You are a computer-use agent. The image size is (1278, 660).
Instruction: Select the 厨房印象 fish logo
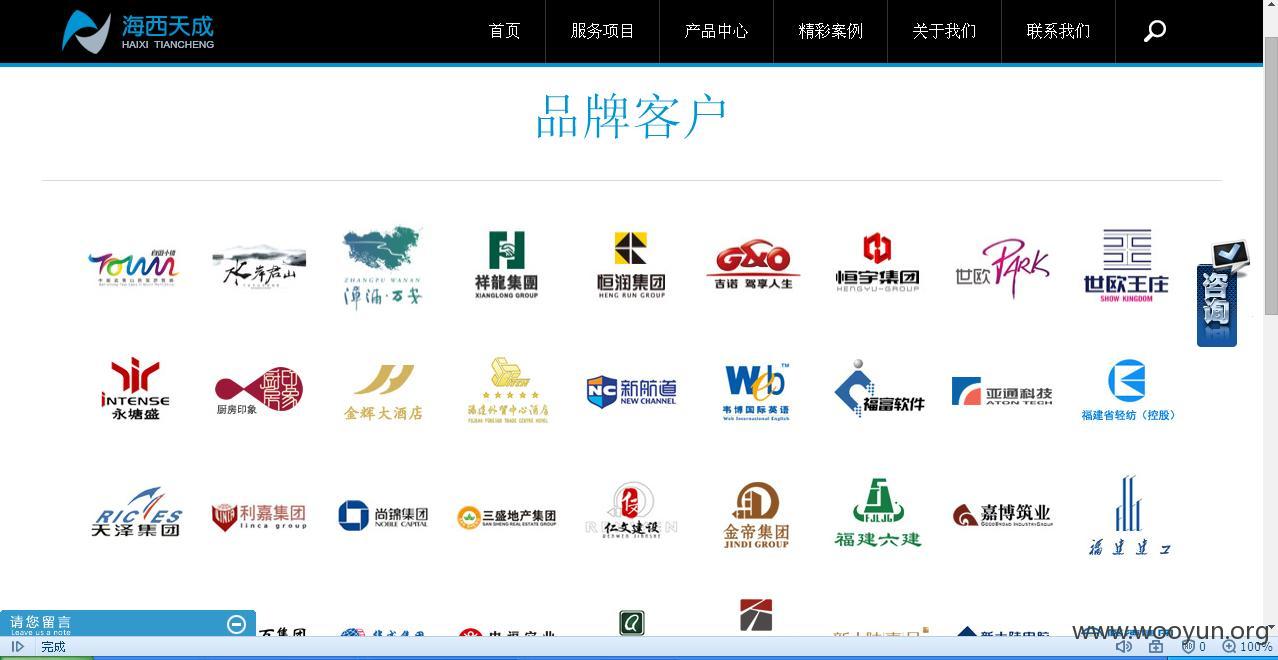259,390
